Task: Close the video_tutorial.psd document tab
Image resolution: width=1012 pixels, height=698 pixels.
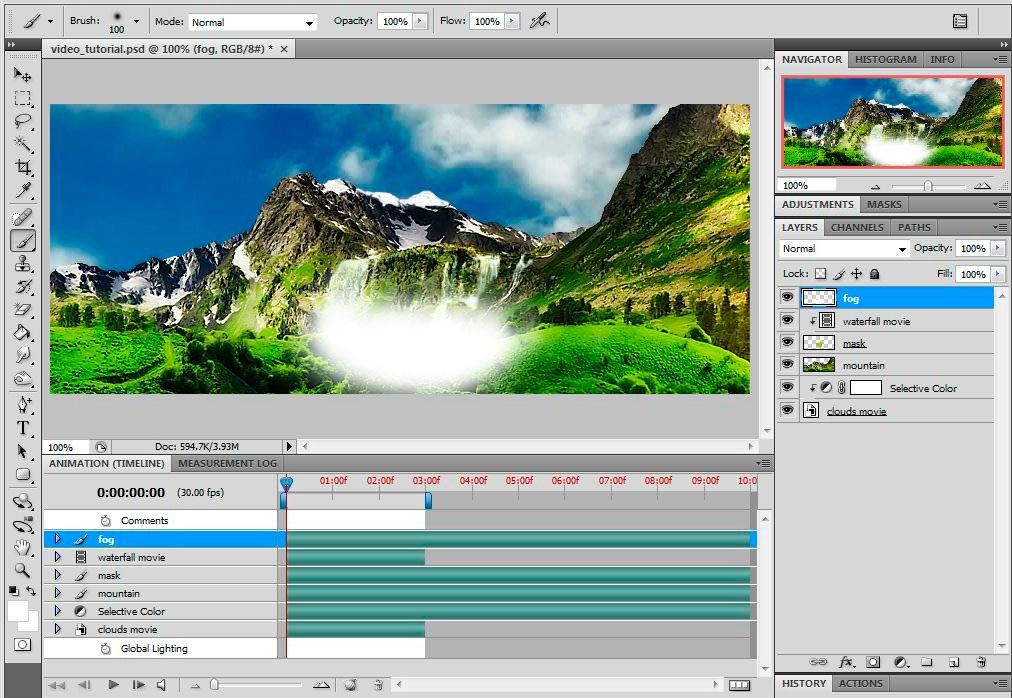Action: (284, 49)
